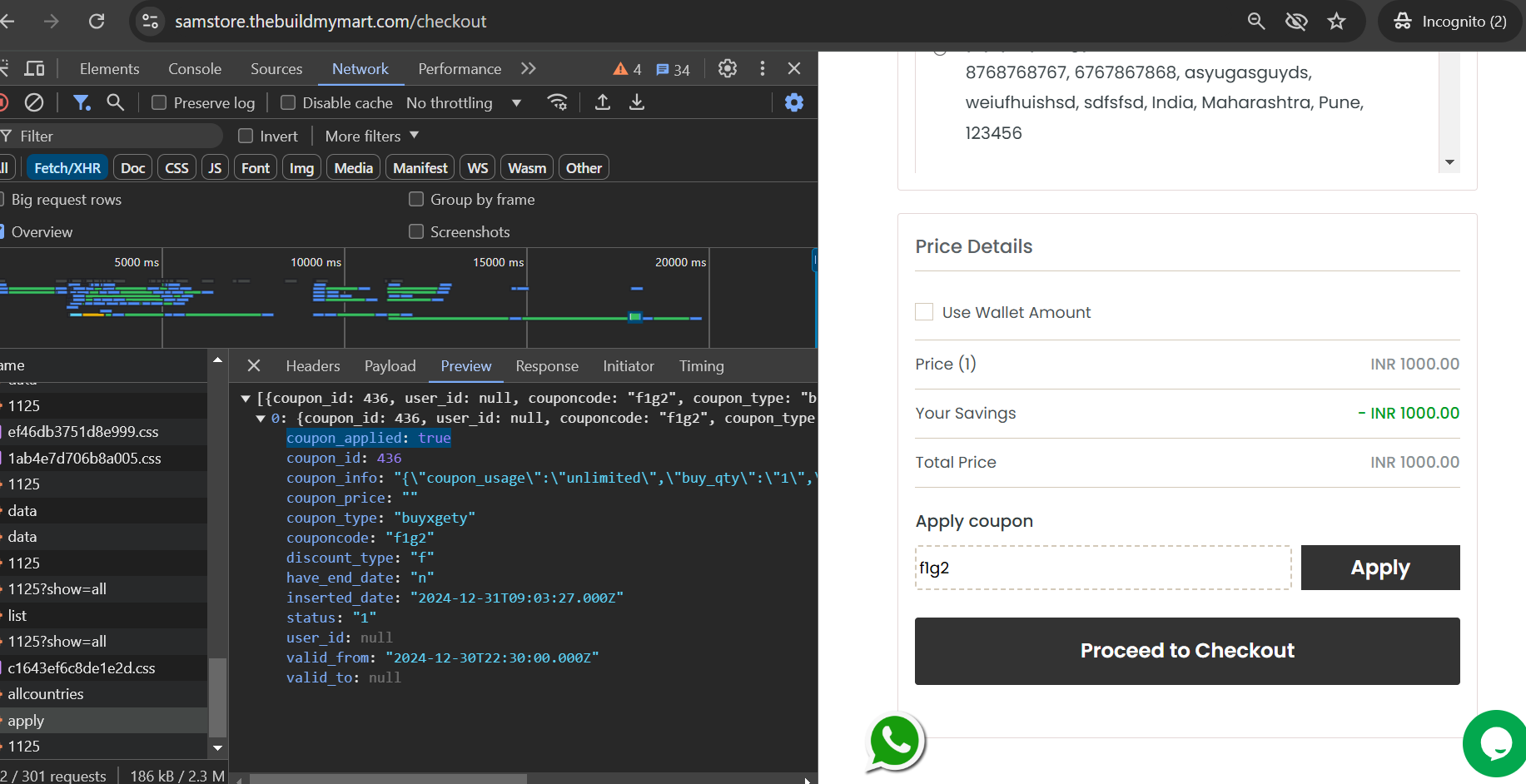1526x784 pixels.
Task: Click the coupon code input field
Action: click(x=1103, y=568)
